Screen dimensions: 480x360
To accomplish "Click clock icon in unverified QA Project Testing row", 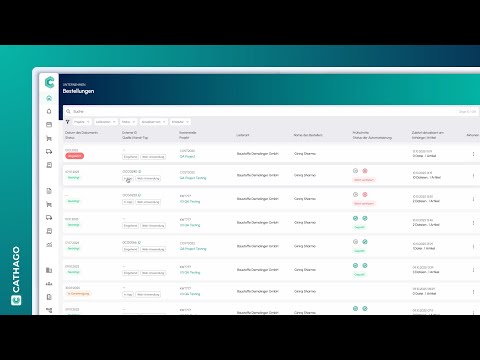I will click(x=355, y=171).
